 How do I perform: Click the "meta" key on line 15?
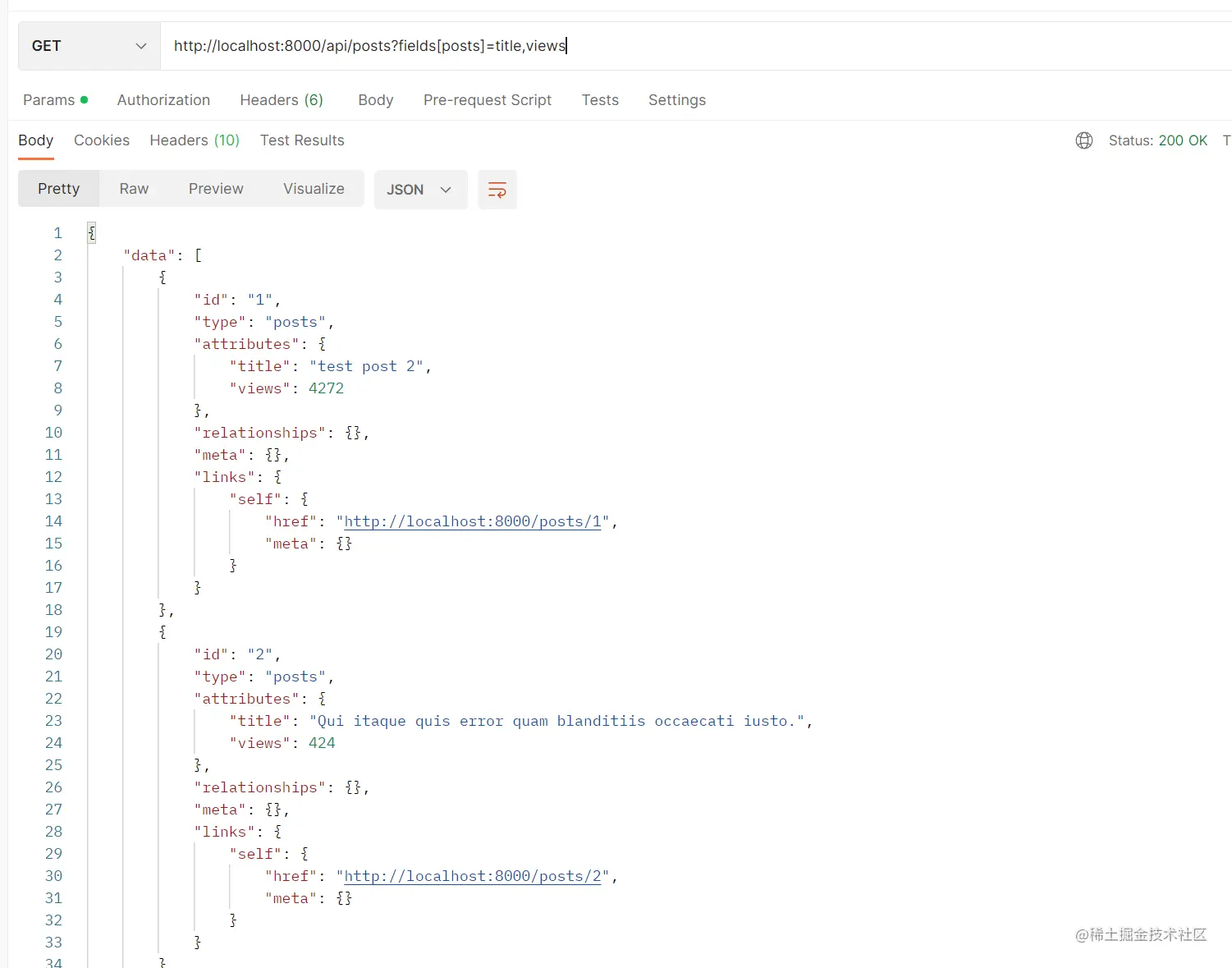tap(291, 544)
